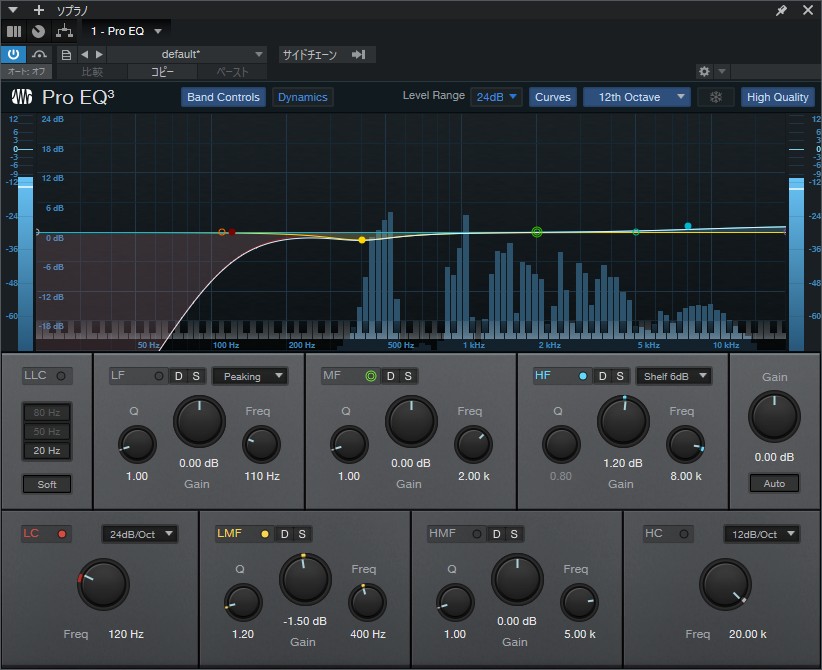822x670 pixels.
Task: Select the Band Controls tab
Action: [x=222, y=97]
